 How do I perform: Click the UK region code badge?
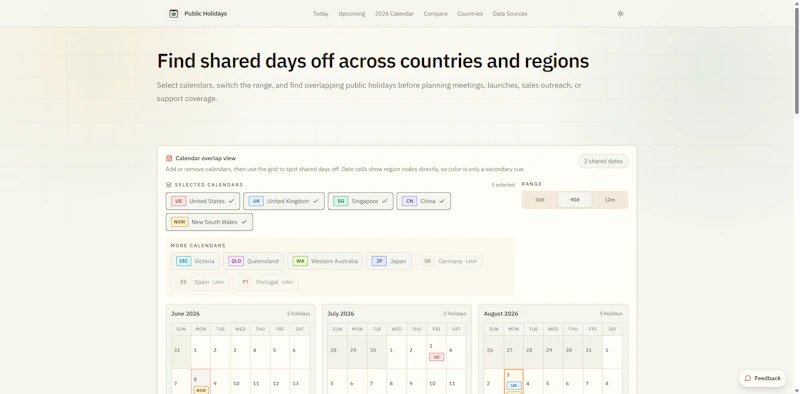pos(256,201)
